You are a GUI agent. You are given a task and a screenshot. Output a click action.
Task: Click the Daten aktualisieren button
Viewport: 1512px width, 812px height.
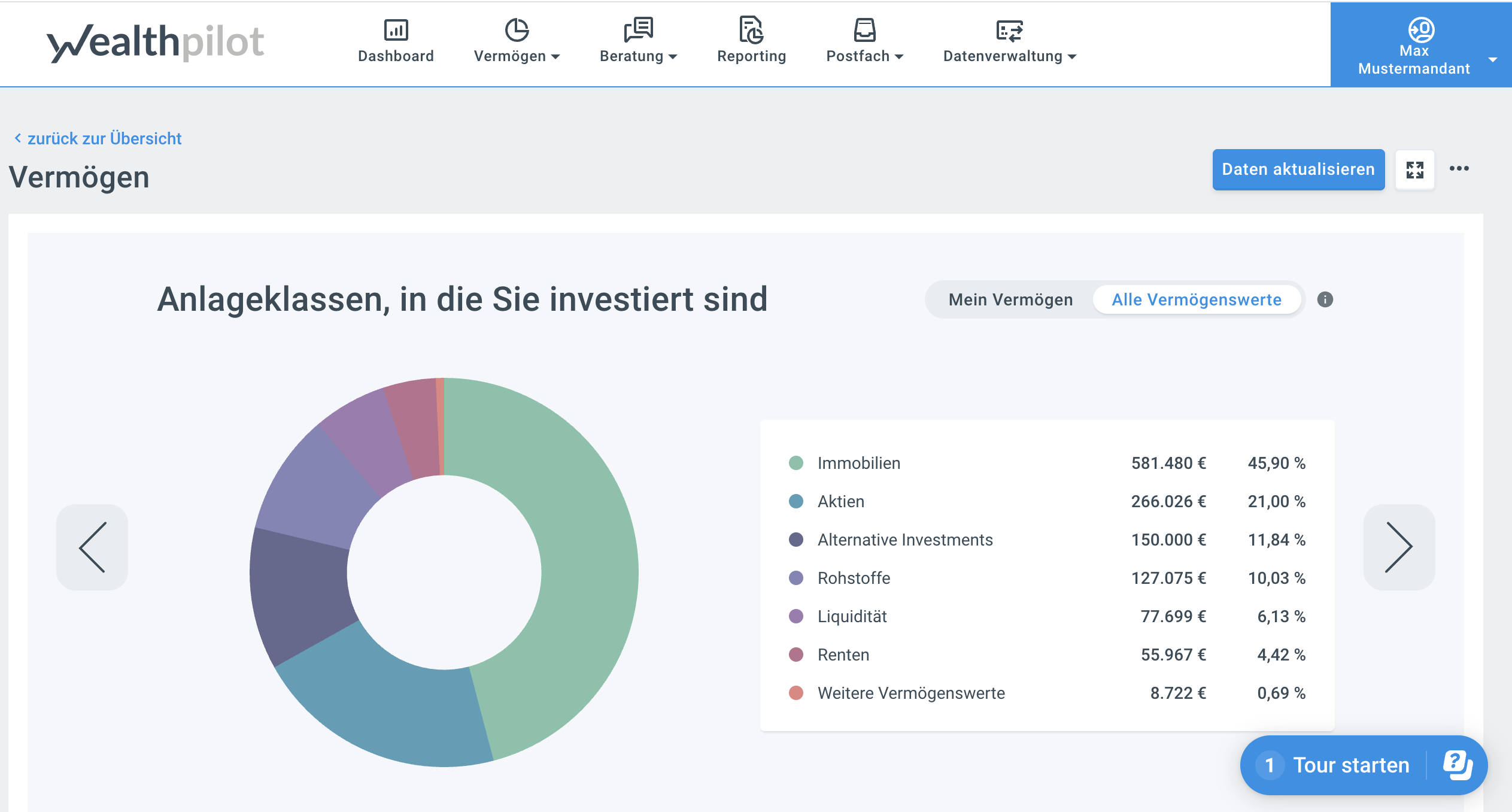[x=1298, y=169]
